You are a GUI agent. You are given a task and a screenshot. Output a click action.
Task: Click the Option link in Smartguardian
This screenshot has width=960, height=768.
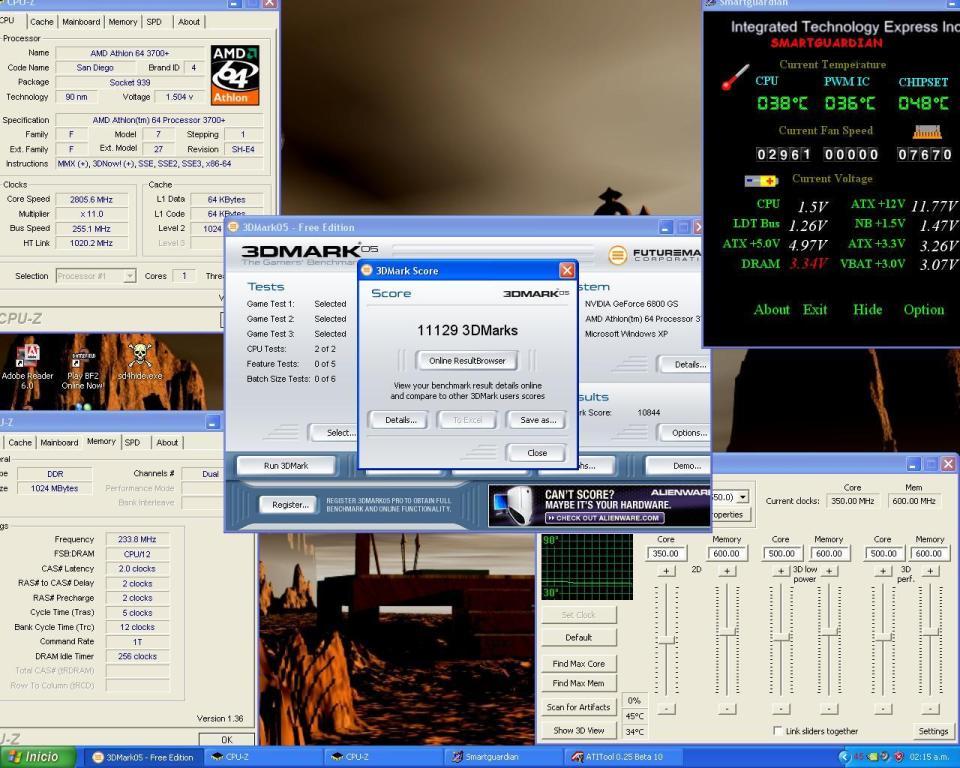923,309
